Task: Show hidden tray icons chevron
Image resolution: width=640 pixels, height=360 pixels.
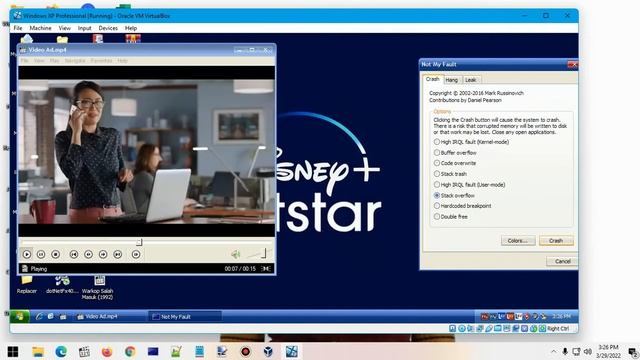Action: 553,351
